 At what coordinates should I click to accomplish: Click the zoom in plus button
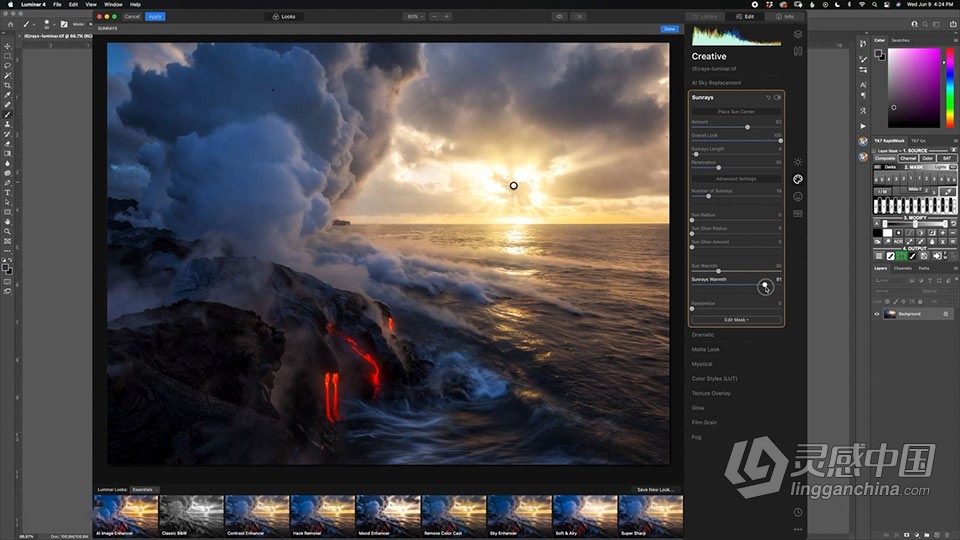tap(447, 17)
